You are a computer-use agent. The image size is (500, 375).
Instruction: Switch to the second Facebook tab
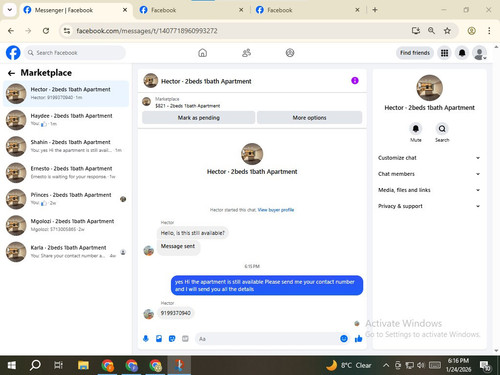click(x=191, y=10)
